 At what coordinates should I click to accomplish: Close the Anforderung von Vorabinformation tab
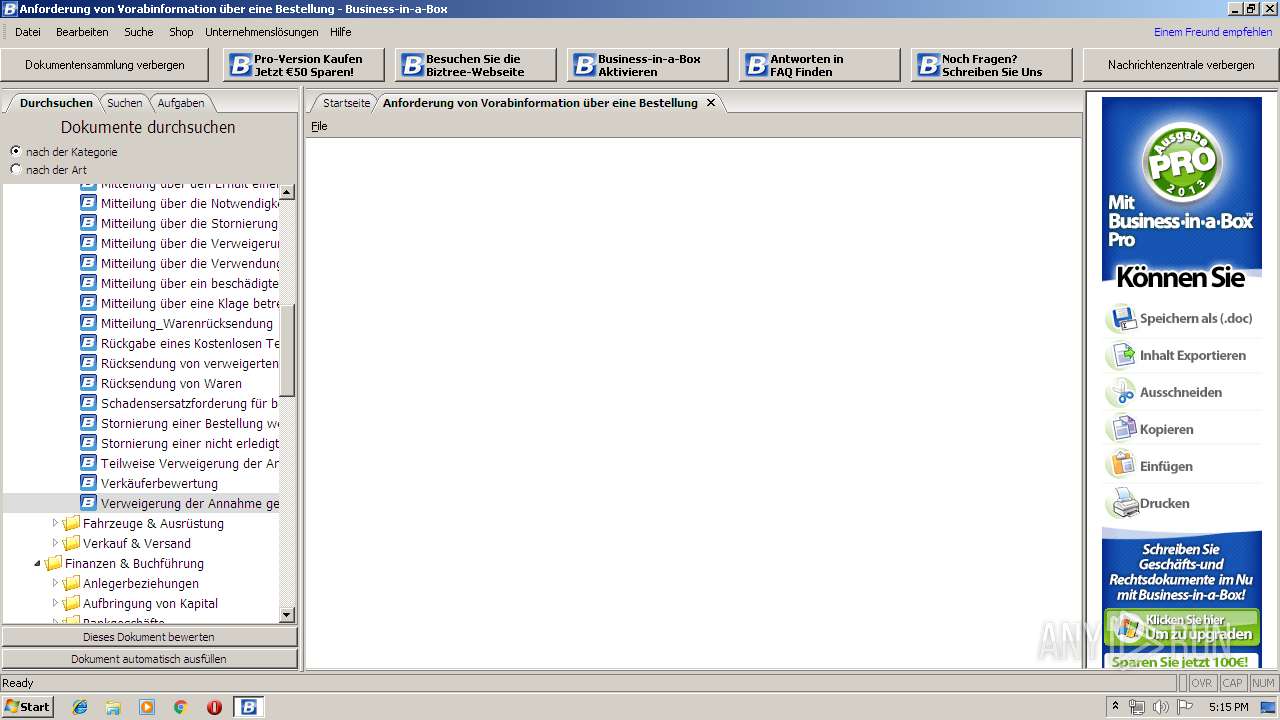(x=711, y=103)
